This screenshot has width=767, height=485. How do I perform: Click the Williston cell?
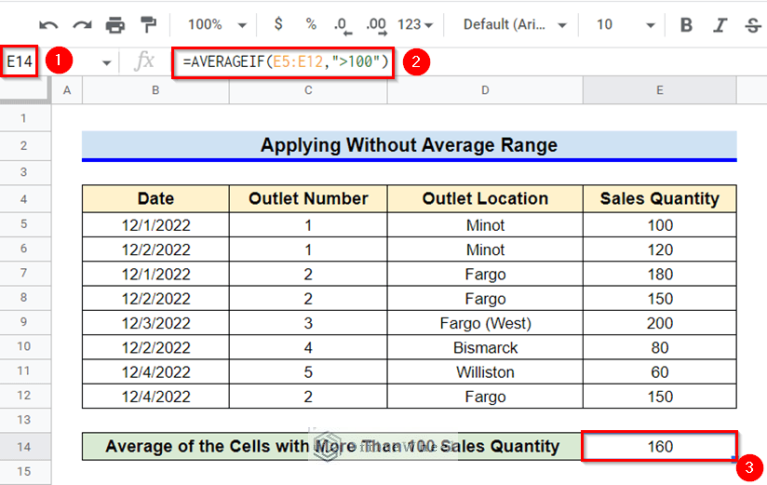pyautogui.click(x=485, y=372)
